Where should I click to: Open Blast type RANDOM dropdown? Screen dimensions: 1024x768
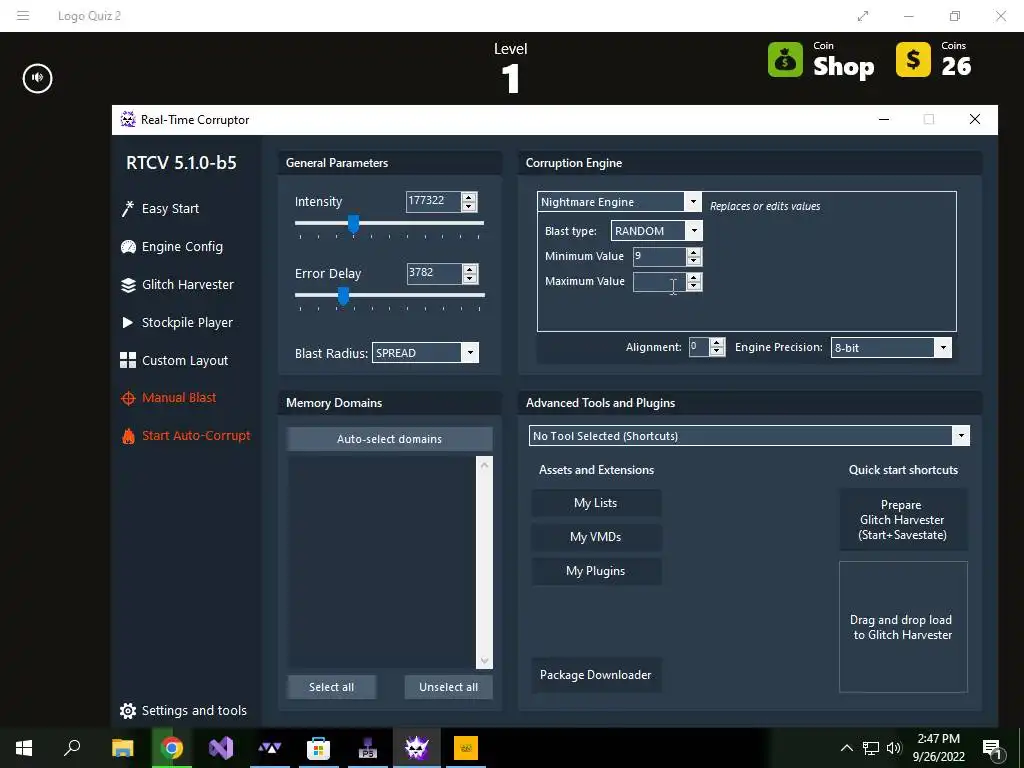pos(694,231)
